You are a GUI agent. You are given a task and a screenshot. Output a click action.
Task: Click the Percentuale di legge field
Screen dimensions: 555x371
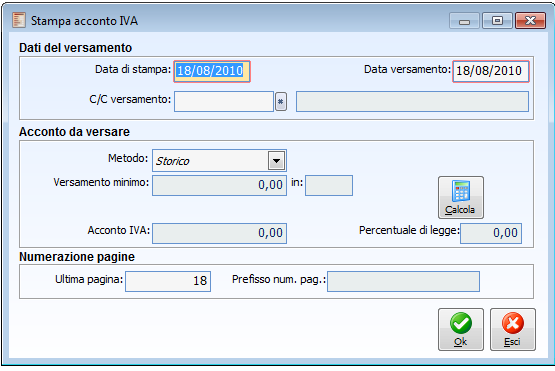click(491, 233)
